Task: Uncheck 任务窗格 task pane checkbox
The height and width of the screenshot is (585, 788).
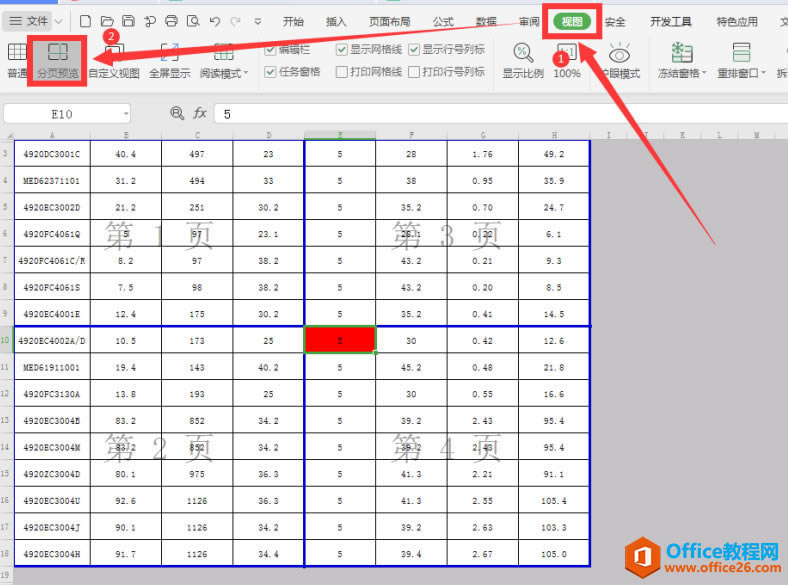Action: 270,72
